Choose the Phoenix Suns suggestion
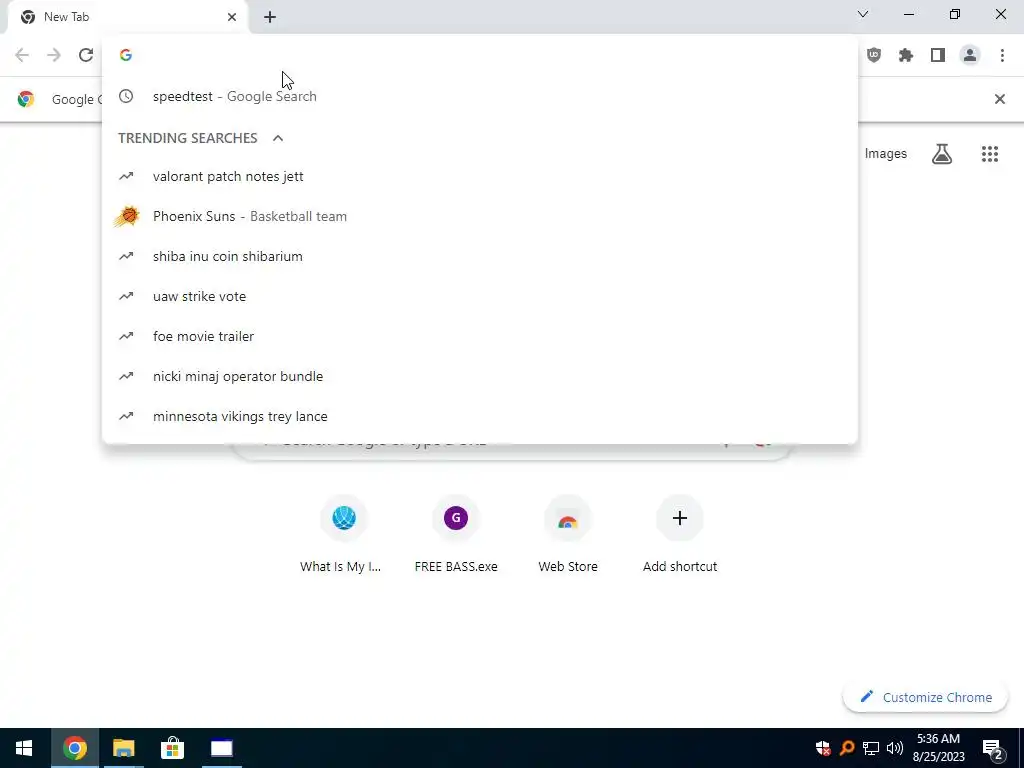 coord(479,216)
